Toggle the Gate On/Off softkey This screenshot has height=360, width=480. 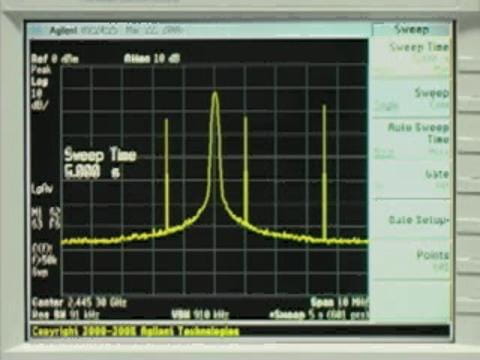pyautogui.click(x=411, y=179)
